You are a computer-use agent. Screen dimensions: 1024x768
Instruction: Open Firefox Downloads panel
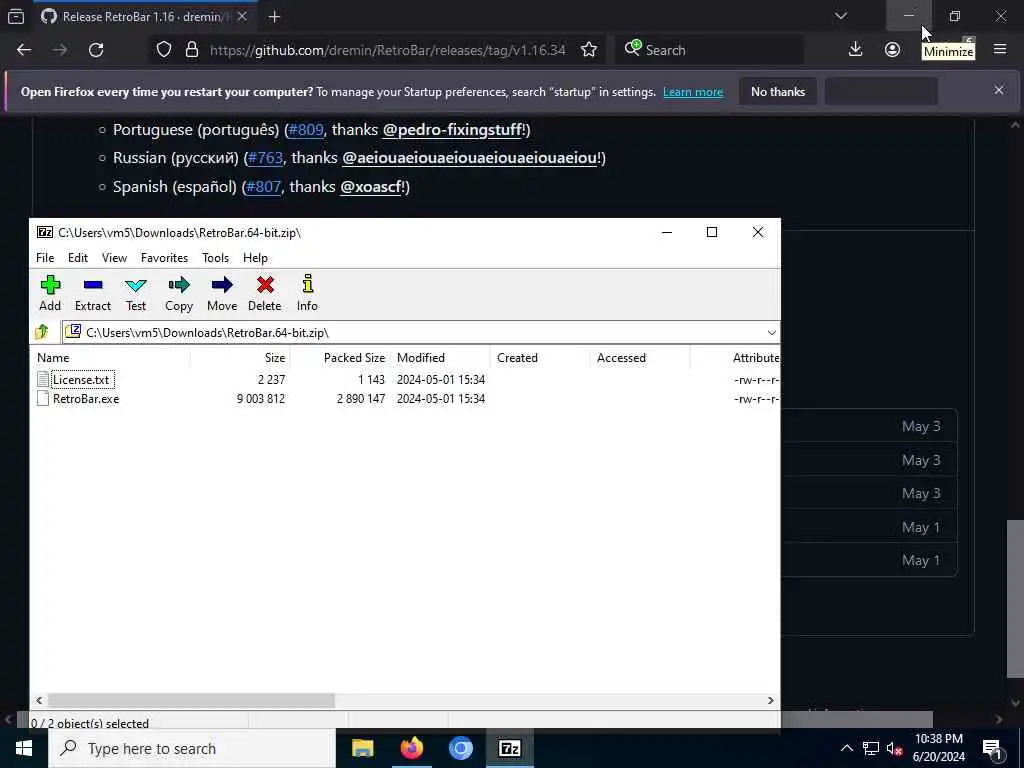tap(856, 50)
